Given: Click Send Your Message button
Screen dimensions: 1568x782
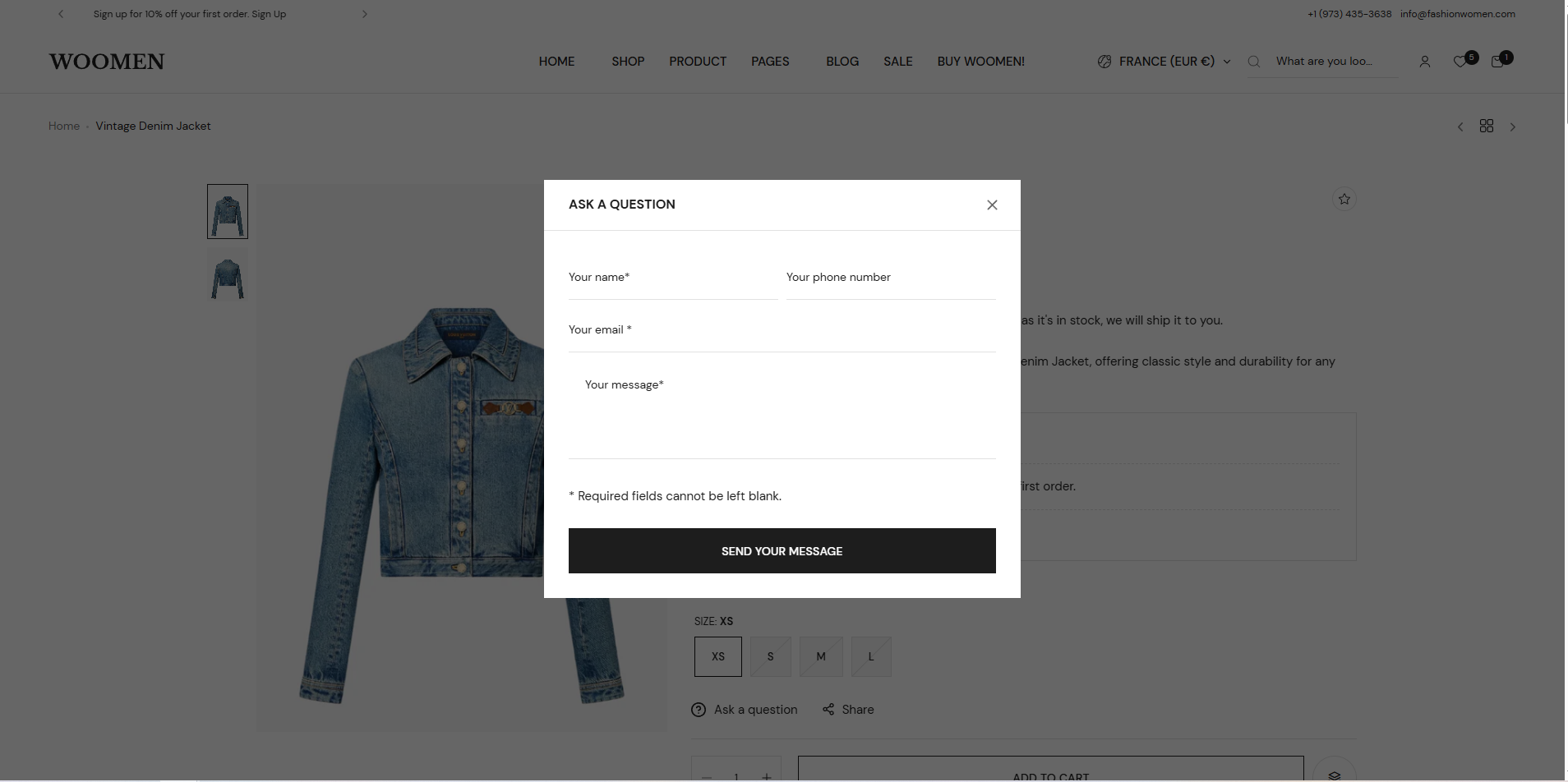Looking at the screenshot, I should point(782,551).
